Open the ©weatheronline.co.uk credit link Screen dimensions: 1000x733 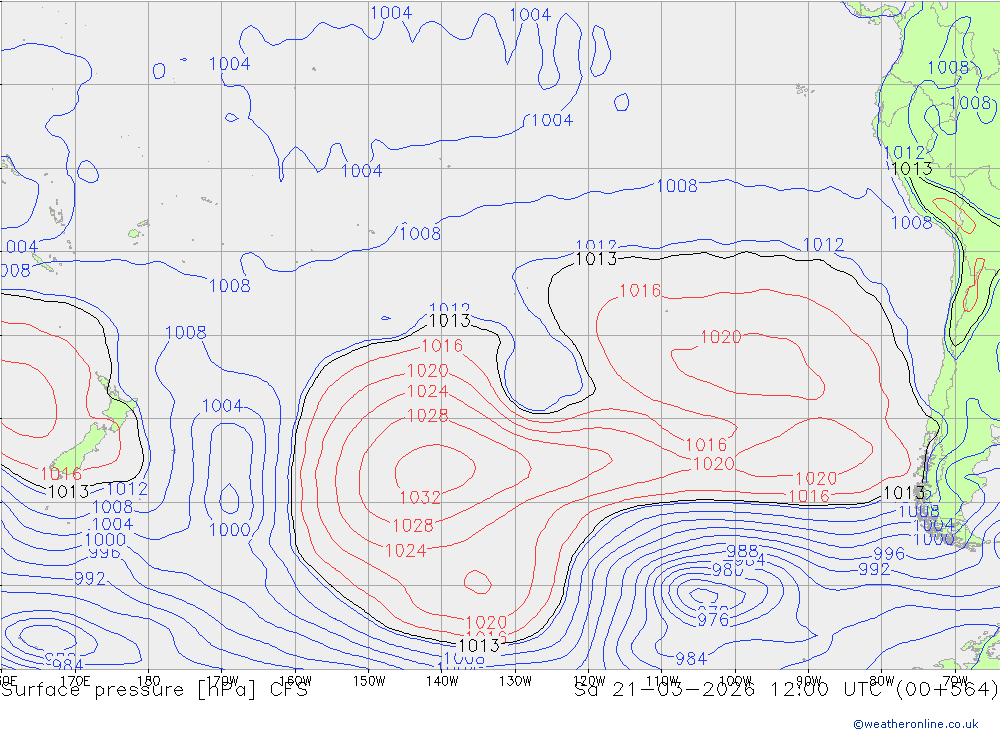(915, 724)
